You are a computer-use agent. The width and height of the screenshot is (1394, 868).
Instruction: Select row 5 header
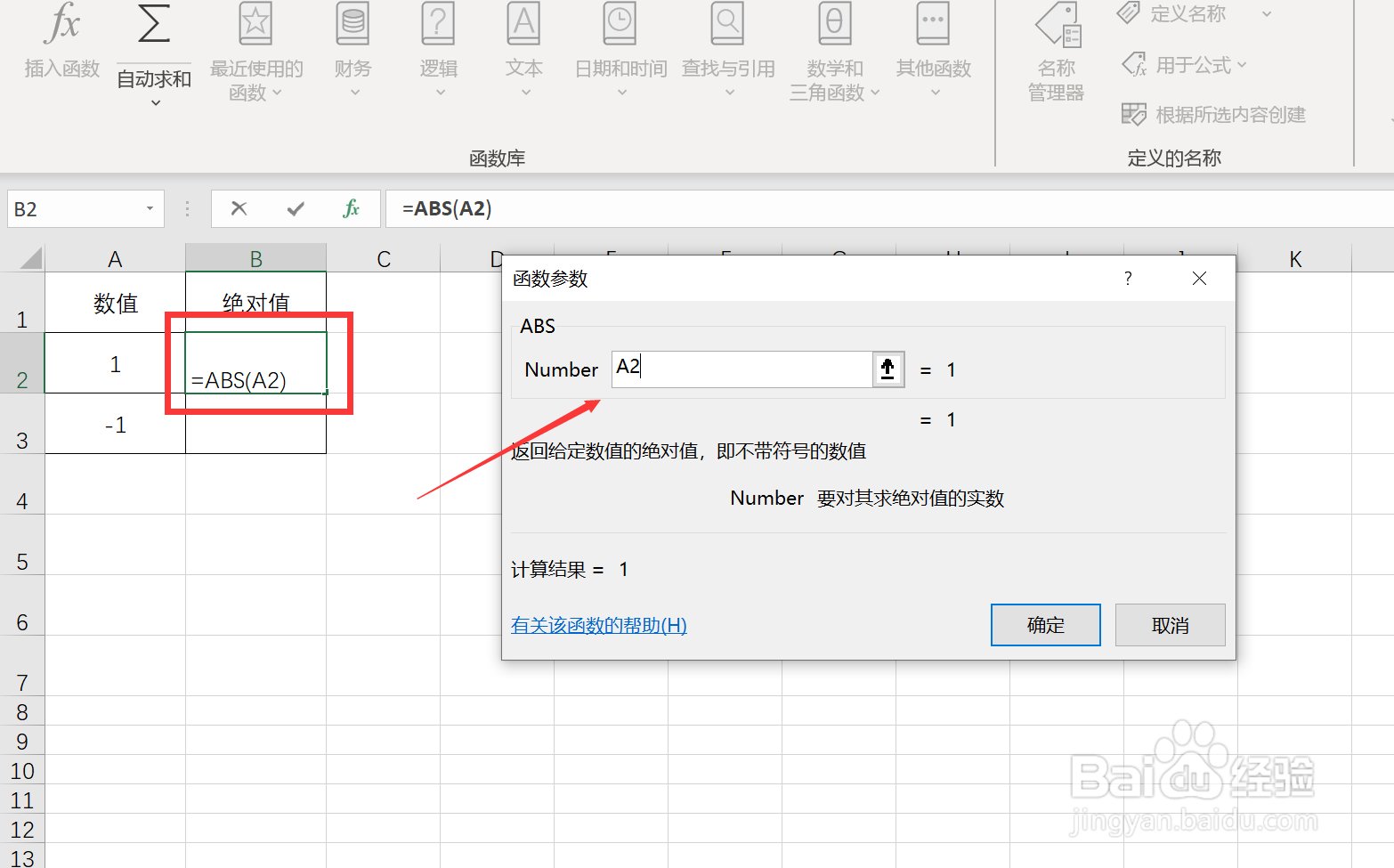tap(22, 545)
